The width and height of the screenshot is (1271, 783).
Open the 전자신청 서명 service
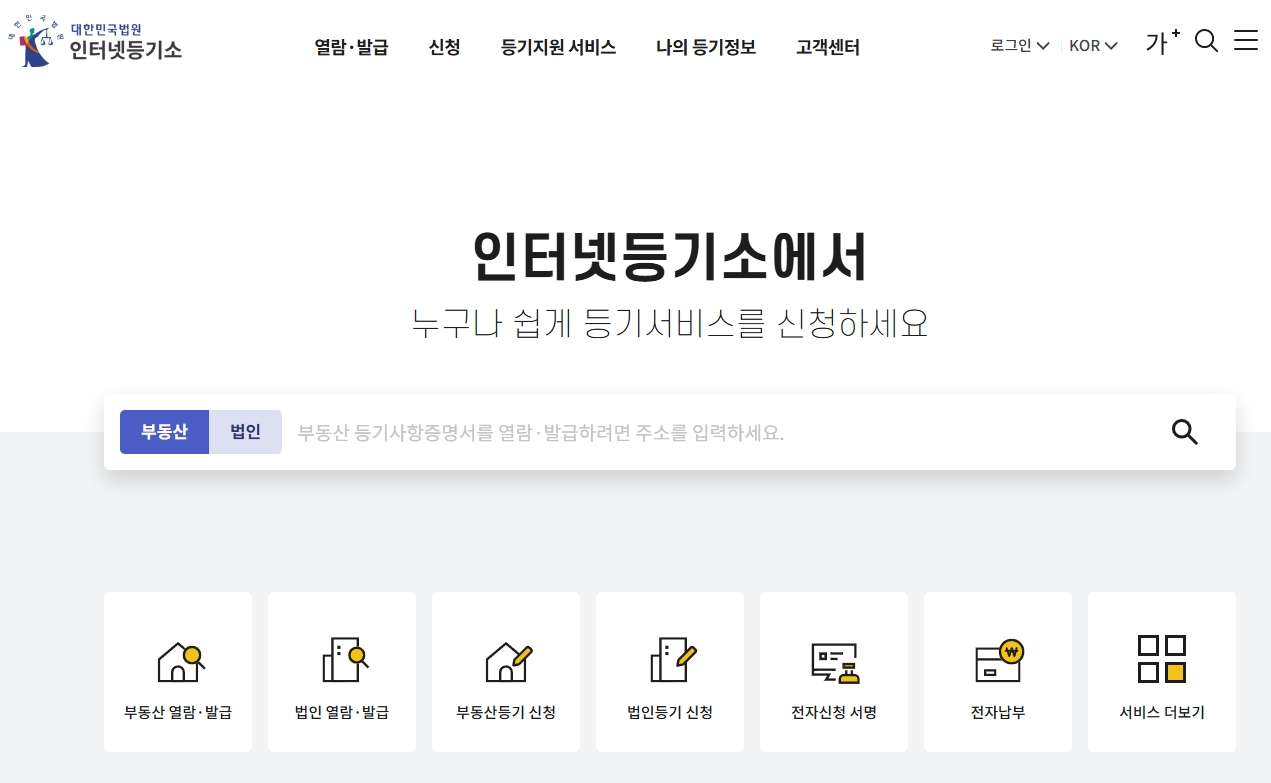tap(833, 671)
